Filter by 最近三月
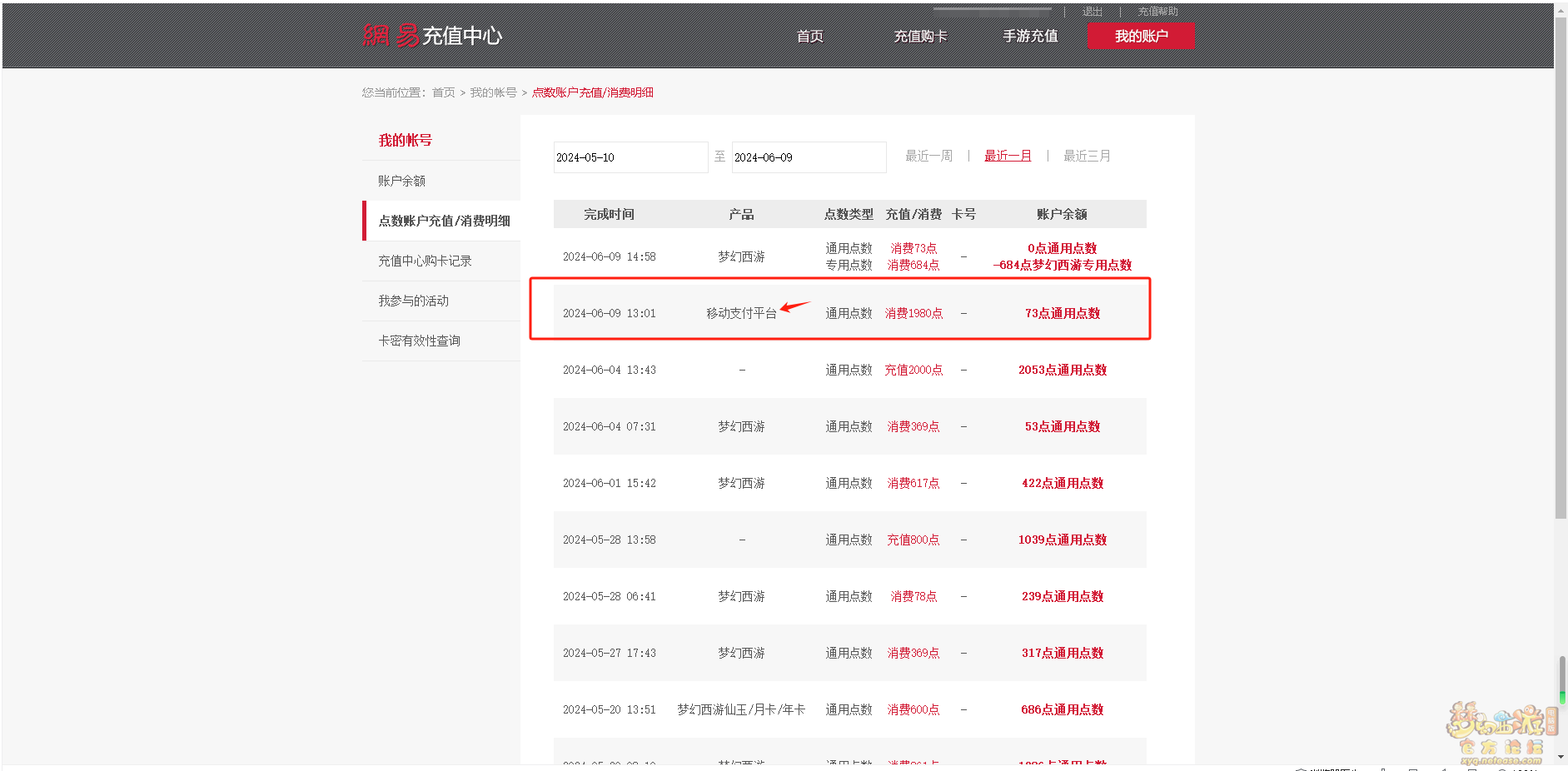Image resolution: width=1568 pixels, height=771 pixels. (x=1087, y=156)
